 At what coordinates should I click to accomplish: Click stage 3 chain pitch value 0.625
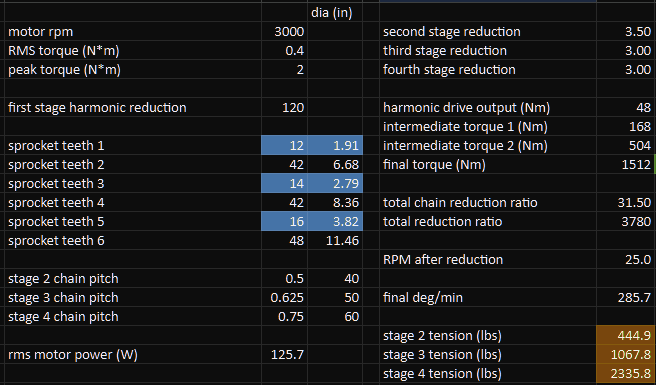click(284, 298)
